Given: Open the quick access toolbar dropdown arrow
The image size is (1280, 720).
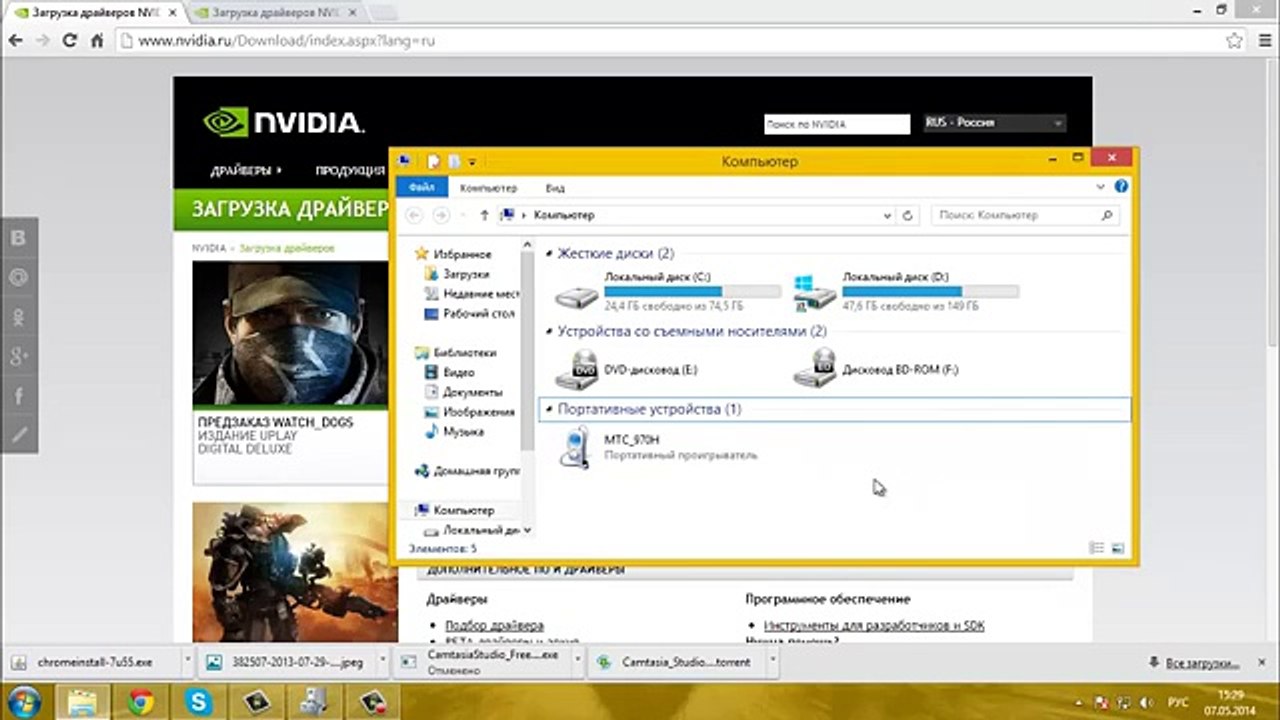Looking at the screenshot, I should tap(472, 161).
